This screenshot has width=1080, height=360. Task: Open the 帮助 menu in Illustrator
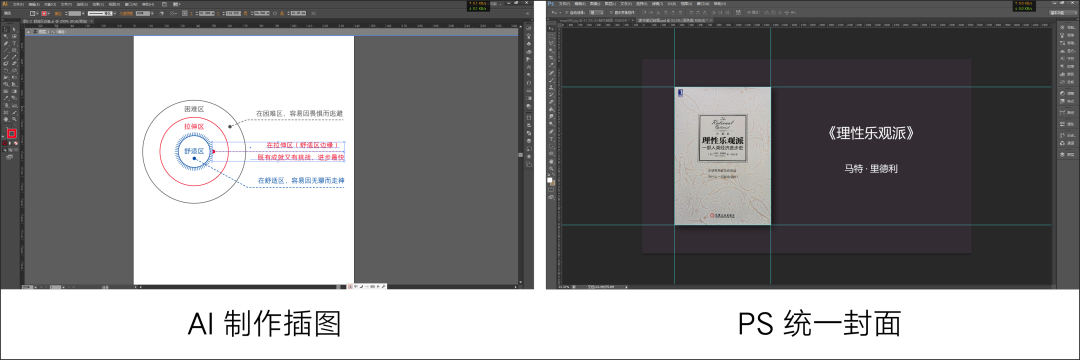pyautogui.click(x=147, y=4)
